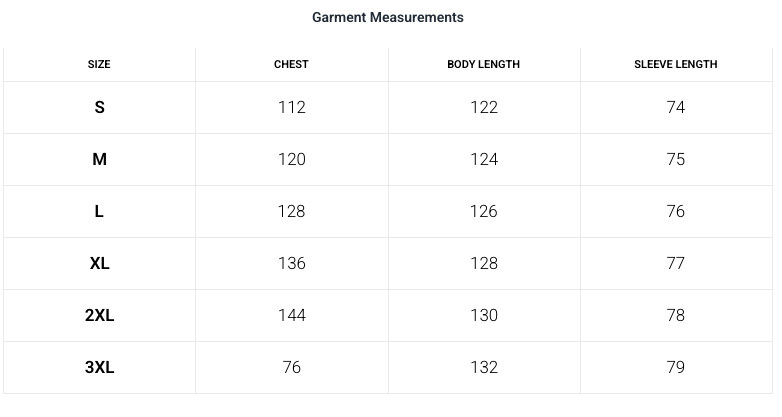Click sleeve length value 77
The height and width of the screenshot is (417, 782).
click(675, 263)
